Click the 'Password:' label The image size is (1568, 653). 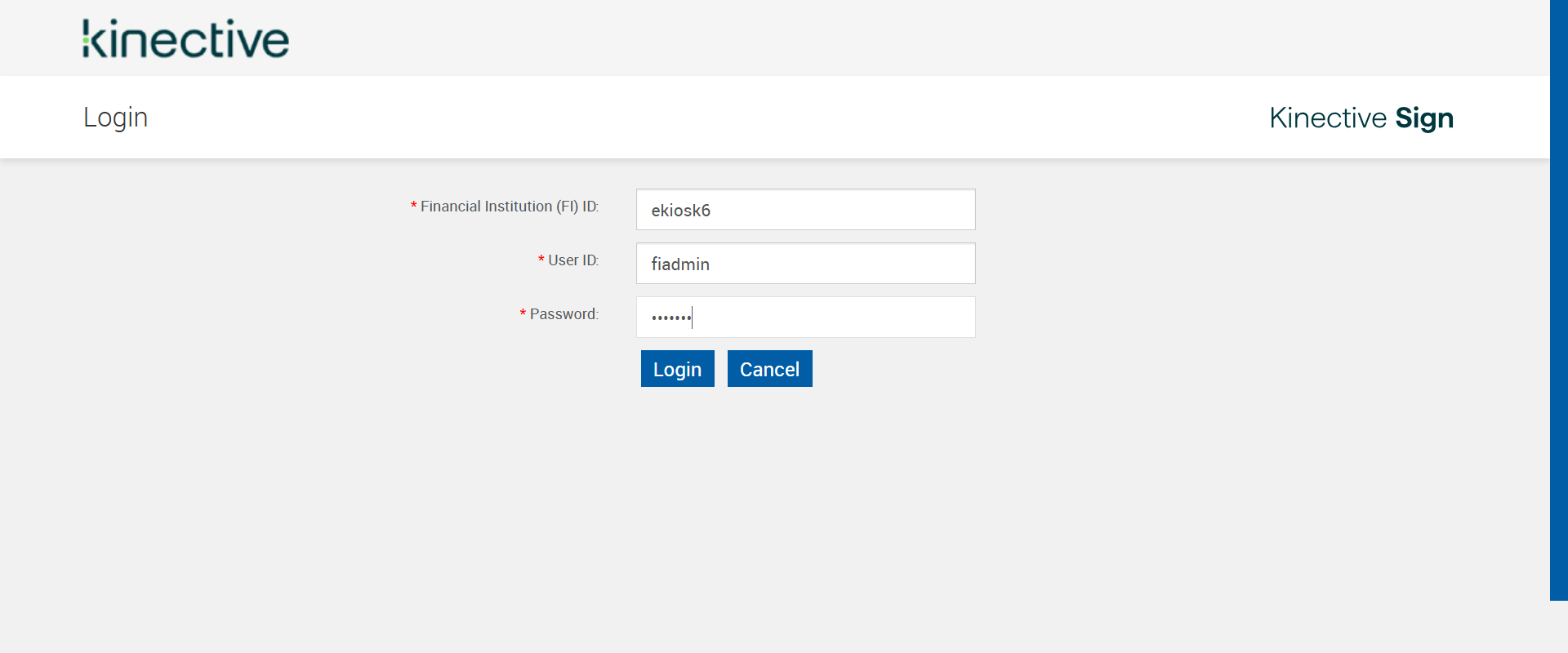pyautogui.click(x=564, y=314)
